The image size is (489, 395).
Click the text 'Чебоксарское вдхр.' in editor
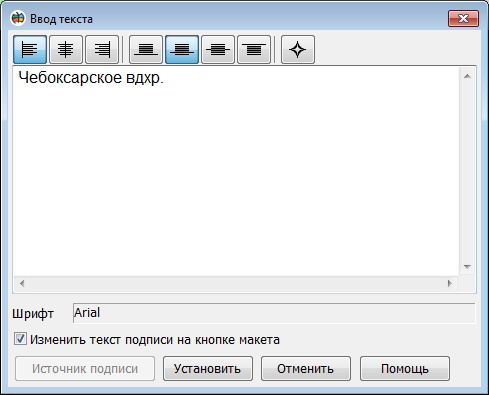(91, 78)
